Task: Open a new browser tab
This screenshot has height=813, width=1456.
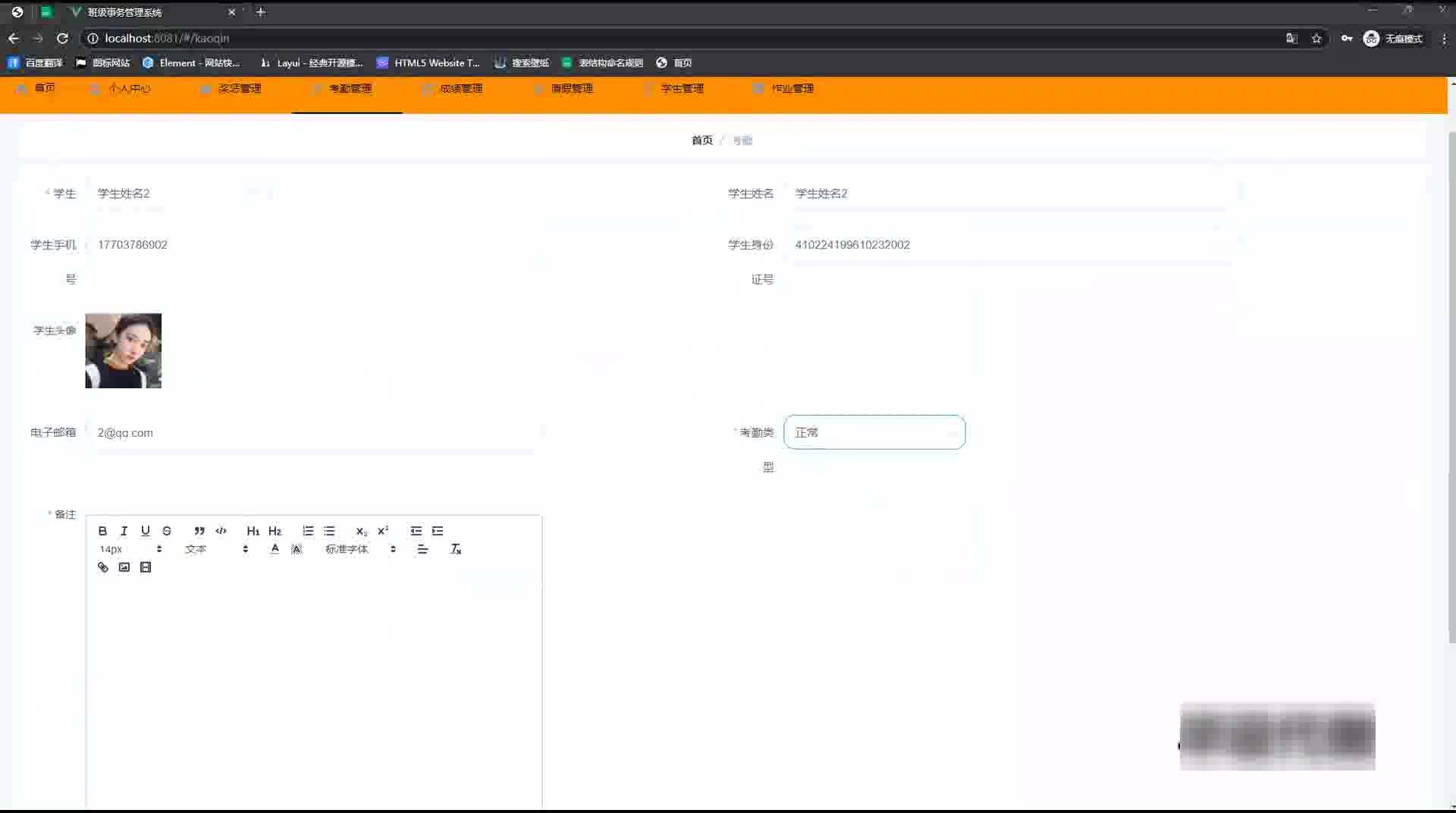Action: 261,12
